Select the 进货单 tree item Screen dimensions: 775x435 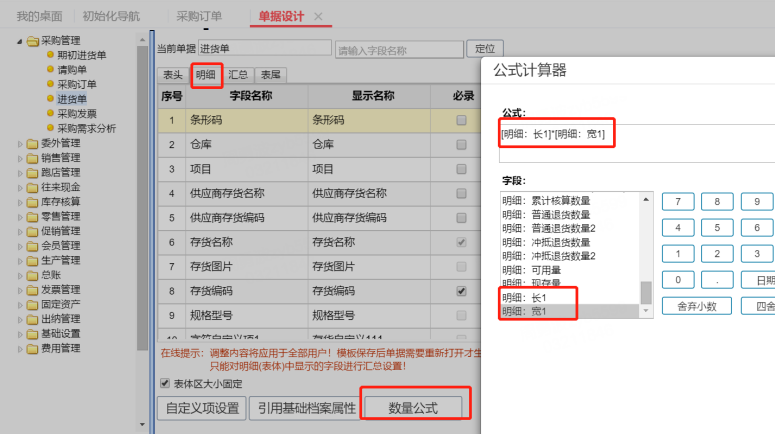(x=72, y=99)
